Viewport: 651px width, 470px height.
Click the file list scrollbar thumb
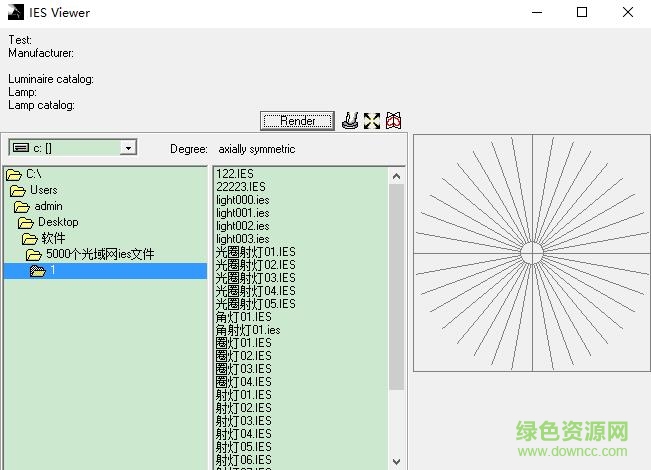(x=396, y=287)
